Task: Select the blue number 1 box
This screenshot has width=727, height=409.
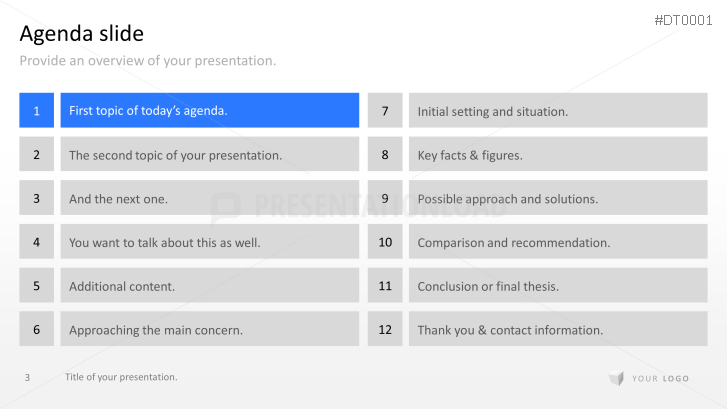Action: [x=37, y=110]
